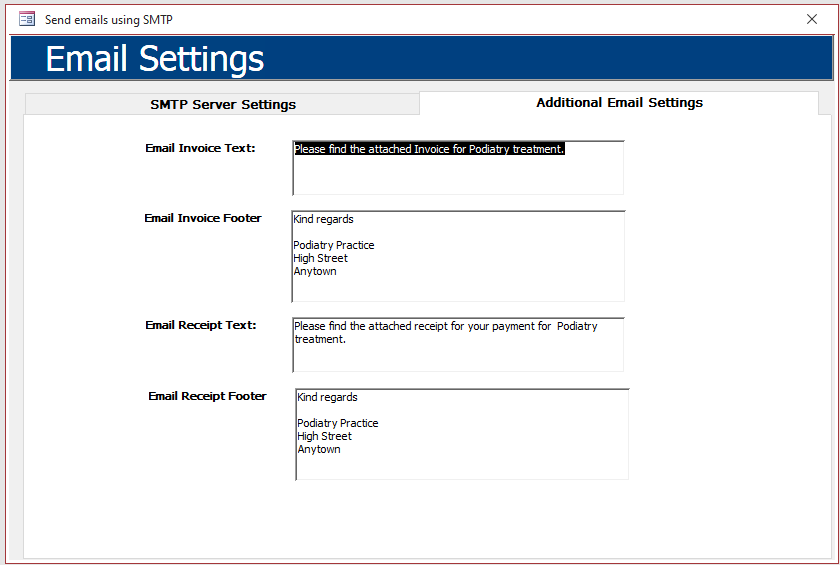The image size is (840, 565).
Task: Select the Additional Email Settings tab
Action: click(619, 103)
